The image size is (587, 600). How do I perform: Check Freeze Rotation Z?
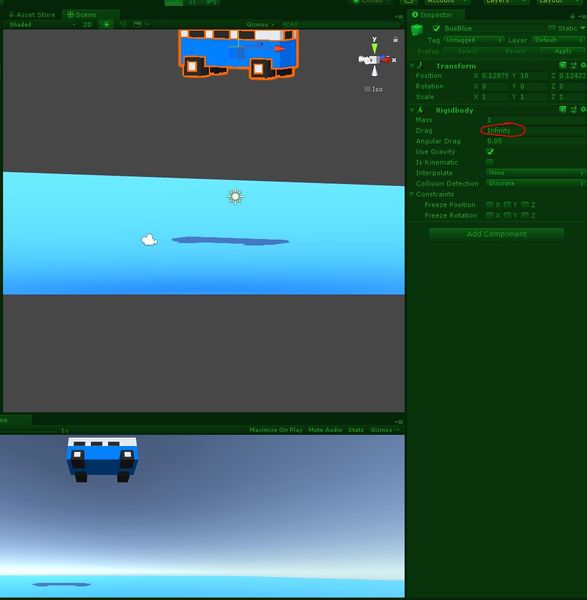525,215
